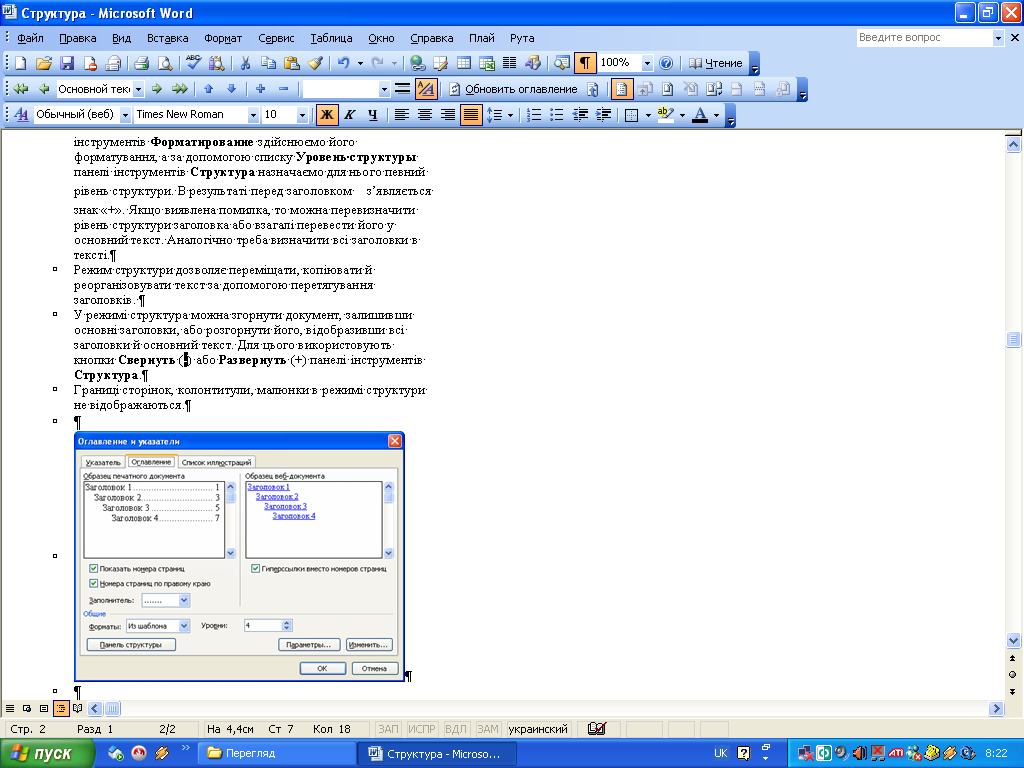Click the Print icon

[141, 63]
